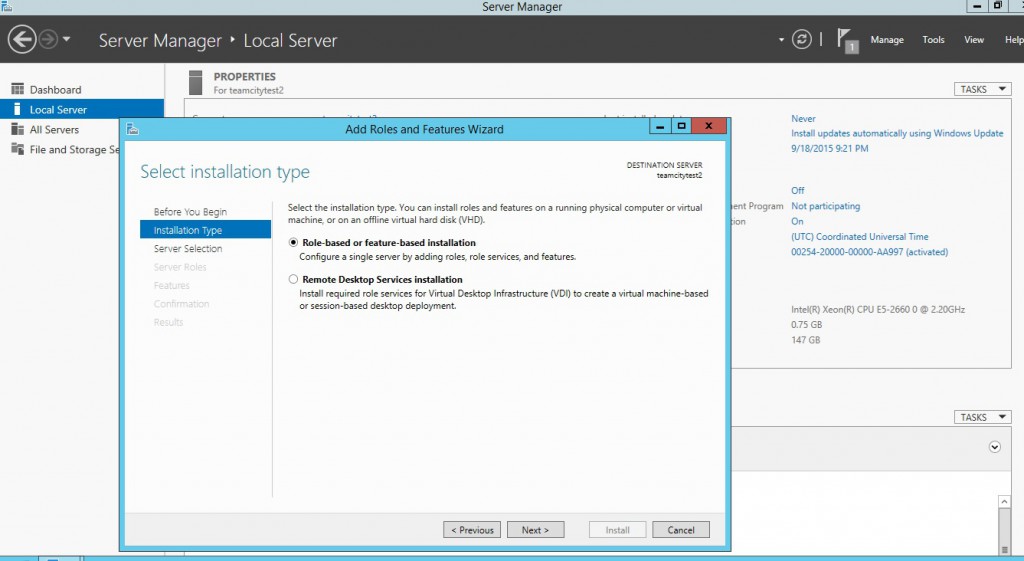Viewport: 1024px width, 561px height.
Task: Click the '0.75 GB' memory value
Action: click(x=807, y=325)
